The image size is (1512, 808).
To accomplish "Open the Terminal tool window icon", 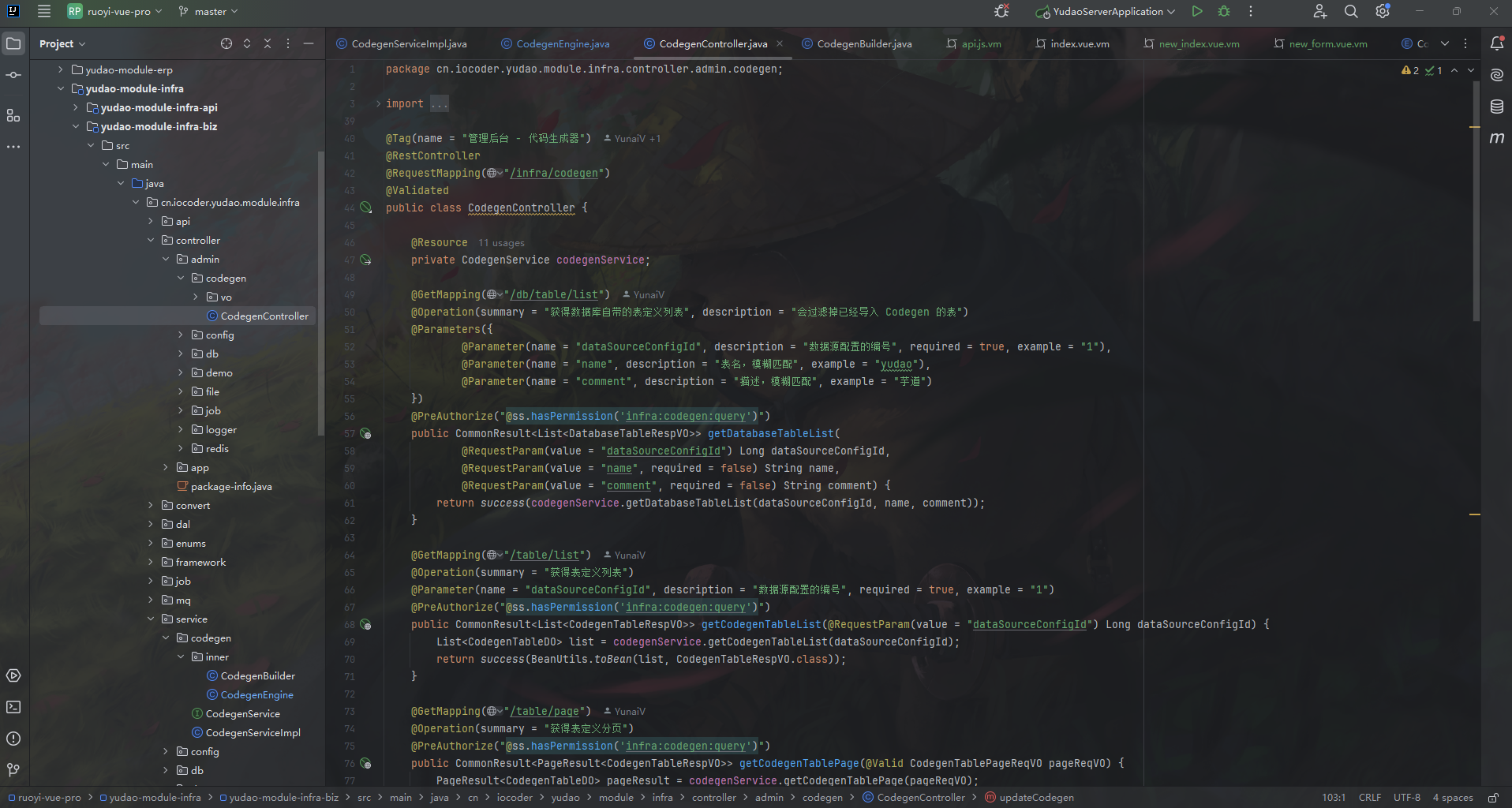I will [13, 707].
